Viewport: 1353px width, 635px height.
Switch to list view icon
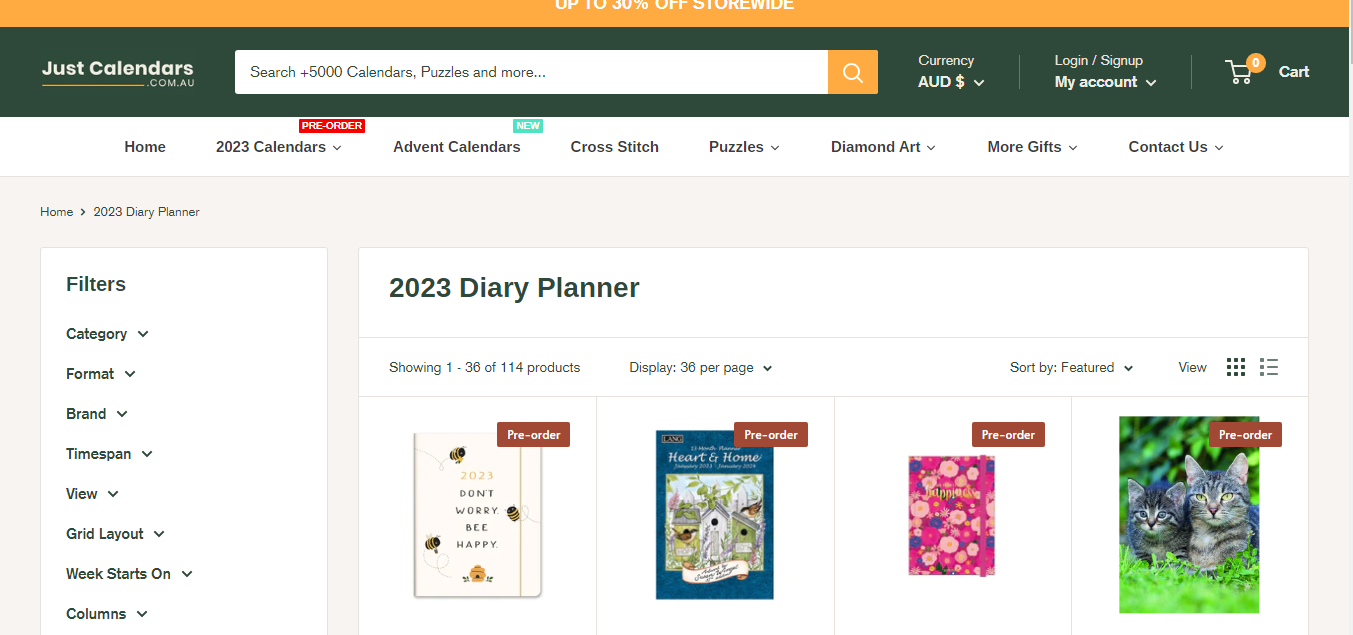pos(1269,367)
